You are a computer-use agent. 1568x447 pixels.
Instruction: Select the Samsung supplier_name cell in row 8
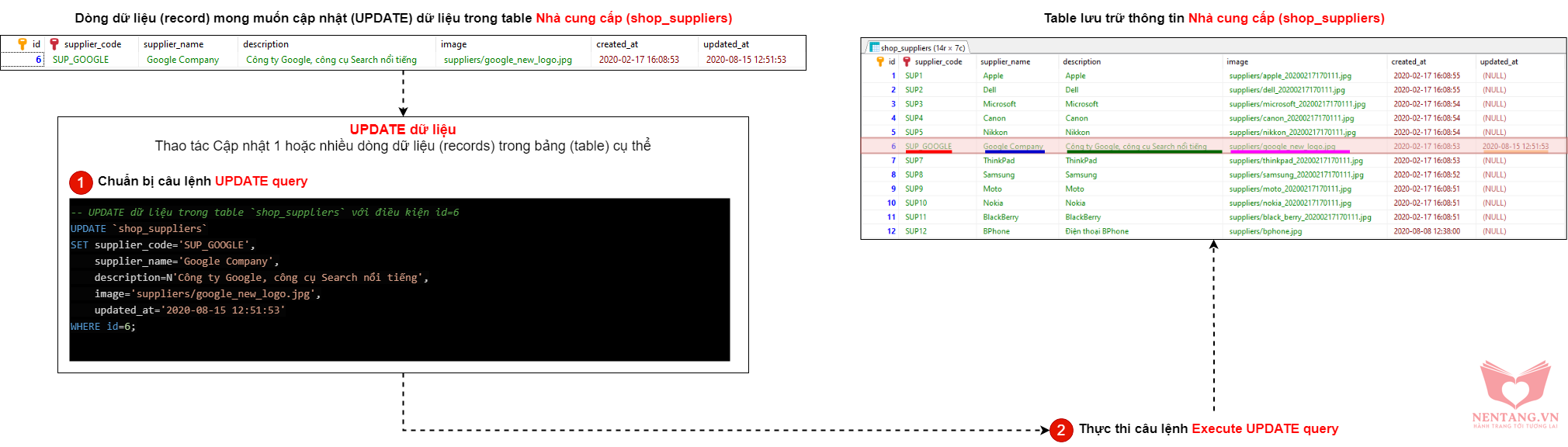click(998, 175)
